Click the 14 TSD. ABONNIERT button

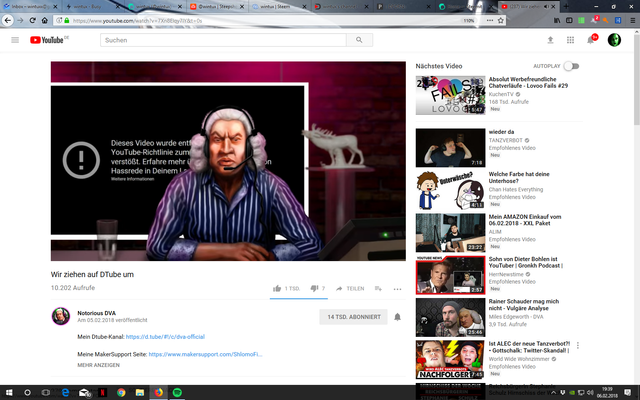(x=353, y=317)
